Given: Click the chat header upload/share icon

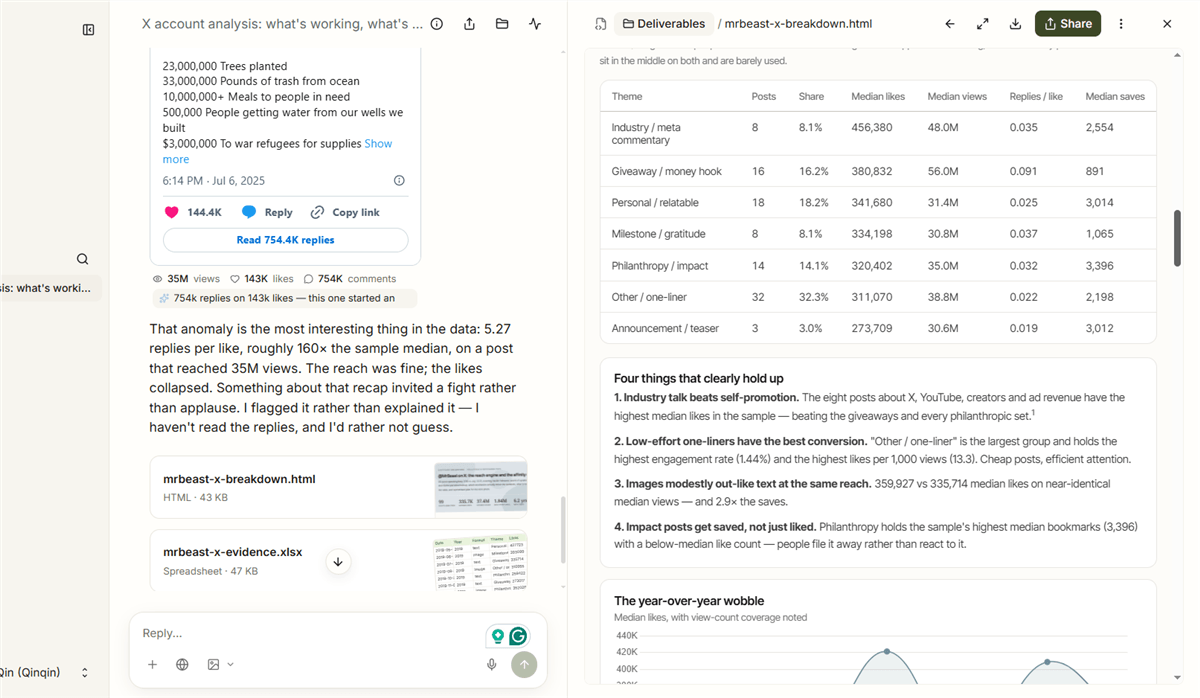Looking at the screenshot, I should (x=469, y=24).
